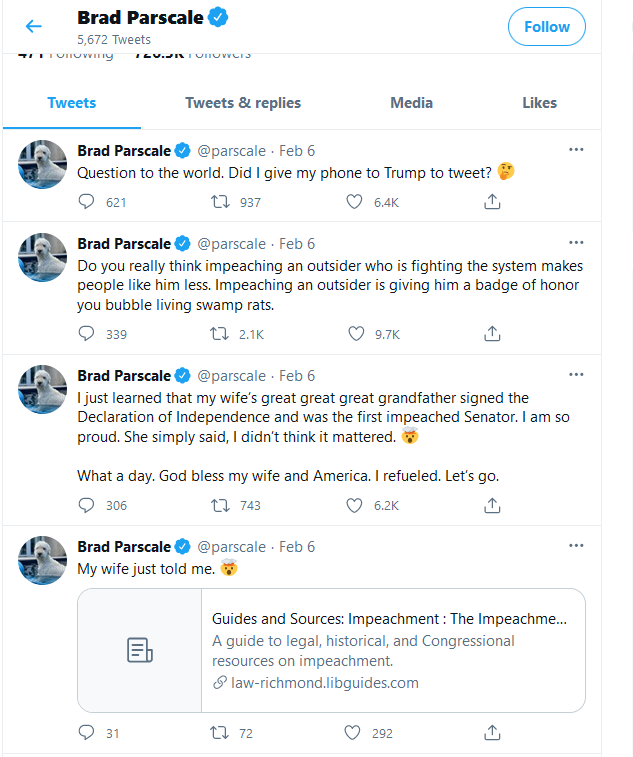The height and width of the screenshot is (757, 633).
Task: Expand options menu on swamp rats tweet
Action: (576, 243)
